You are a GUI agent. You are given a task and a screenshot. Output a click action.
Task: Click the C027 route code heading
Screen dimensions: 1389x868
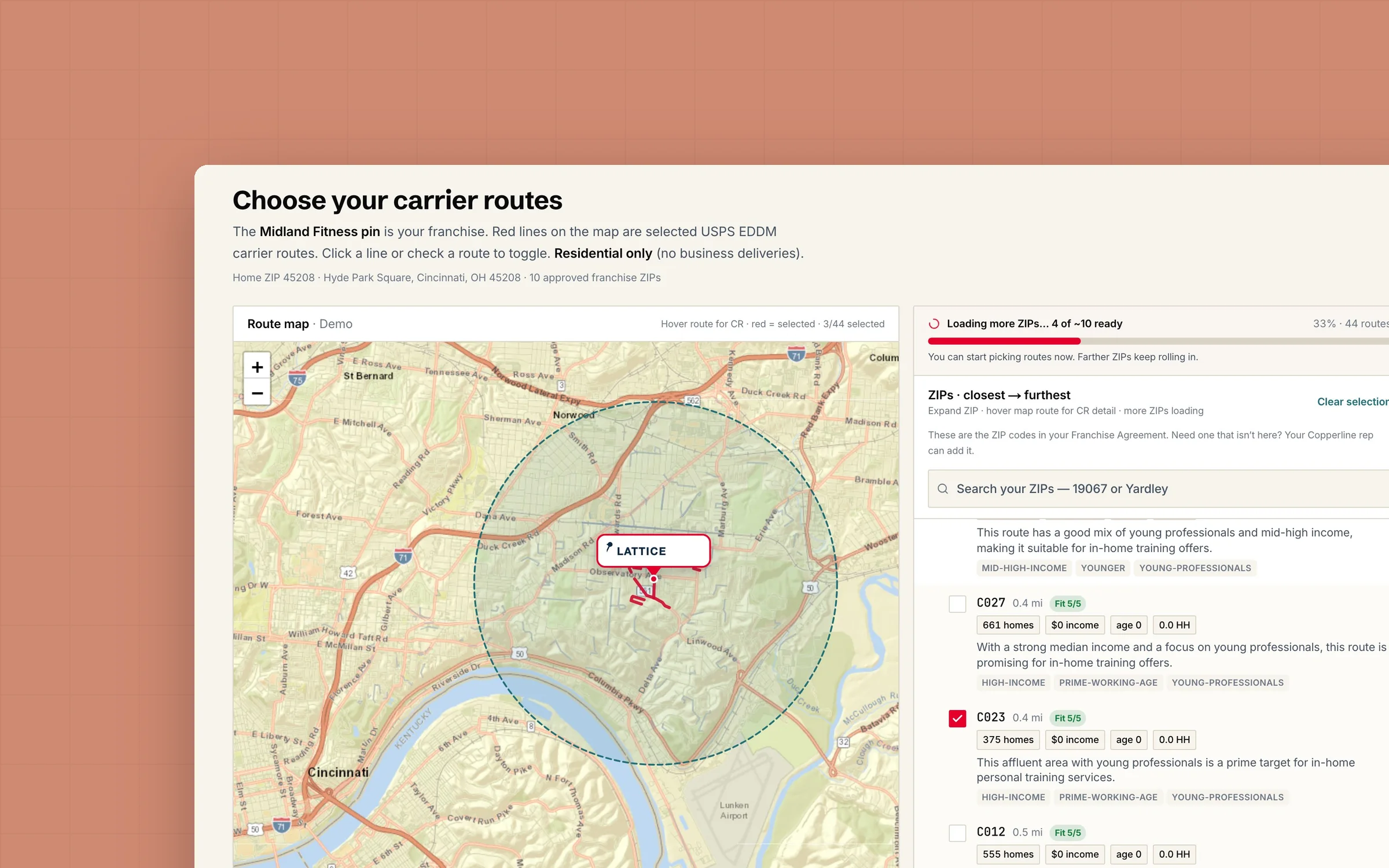991,603
